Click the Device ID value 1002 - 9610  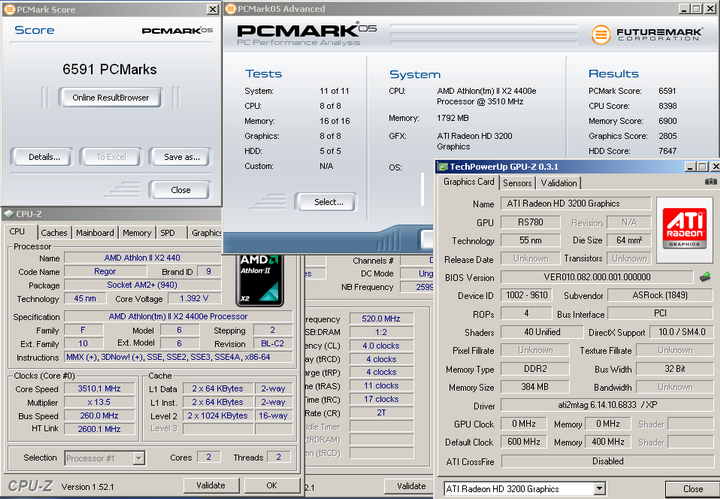[x=527, y=295]
